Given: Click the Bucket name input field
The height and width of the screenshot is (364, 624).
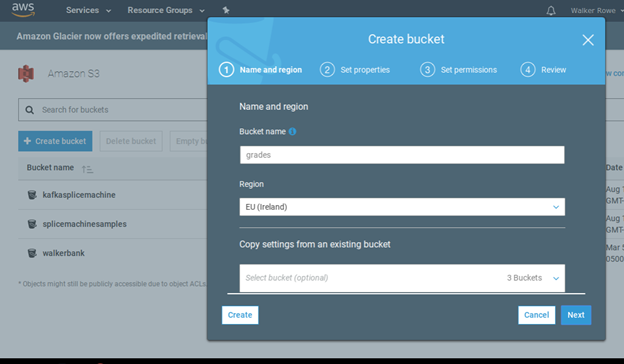Looking at the screenshot, I should (402, 155).
